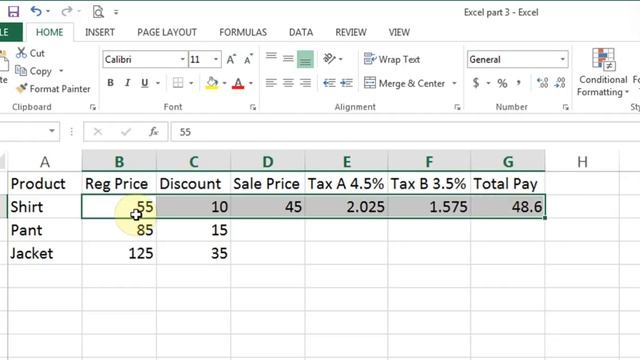Expand the Copy options dropdown arrow
This screenshot has width=640, height=360.
pyautogui.click(x=61, y=71)
